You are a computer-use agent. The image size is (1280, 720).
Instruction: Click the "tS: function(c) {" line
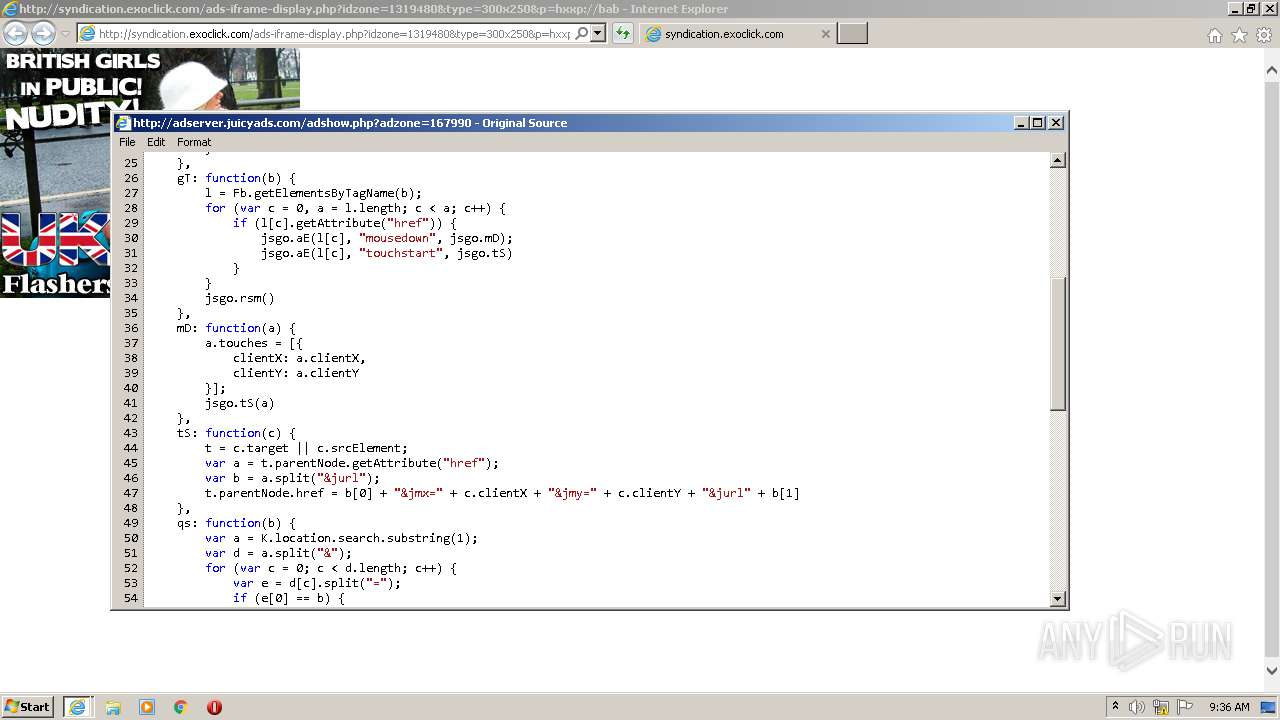tap(236, 433)
